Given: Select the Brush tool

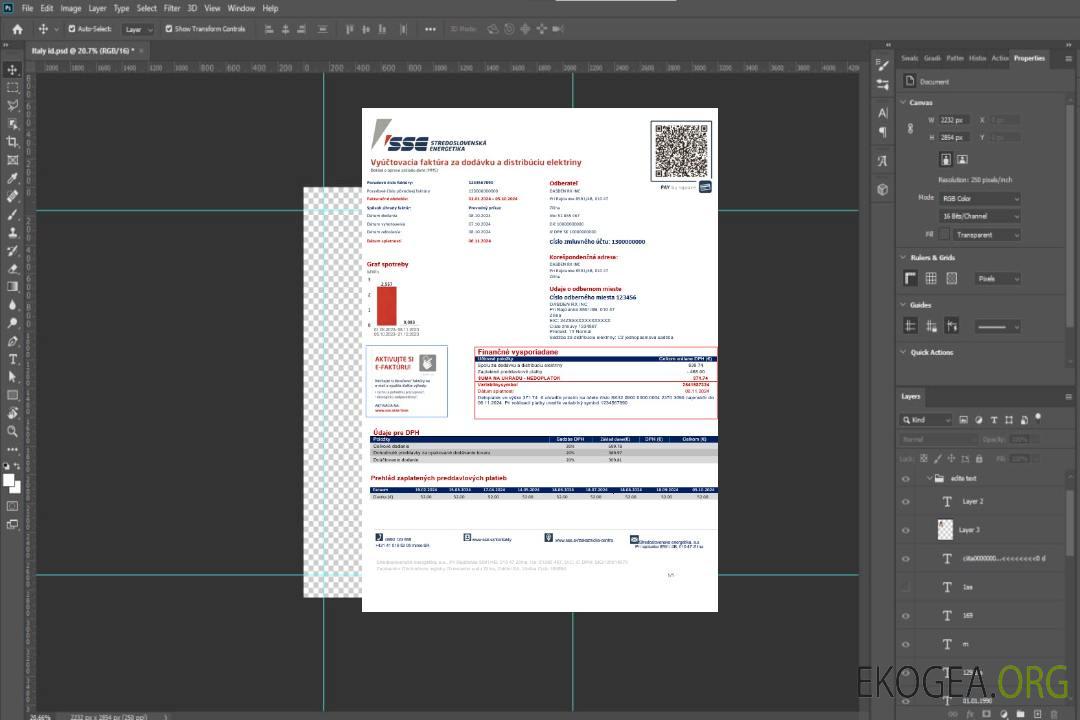Looking at the screenshot, I should (12, 214).
